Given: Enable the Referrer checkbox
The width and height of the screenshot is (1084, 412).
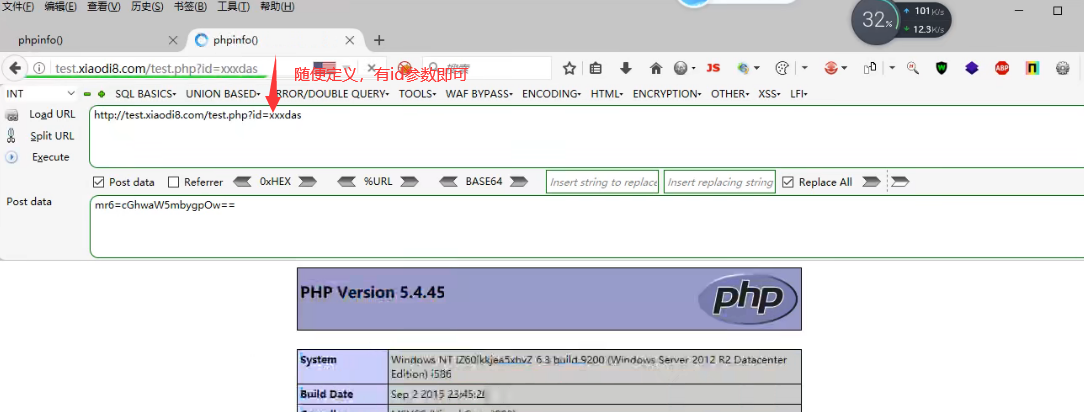Looking at the screenshot, I should pyautogui.click(x=174, y=182).
